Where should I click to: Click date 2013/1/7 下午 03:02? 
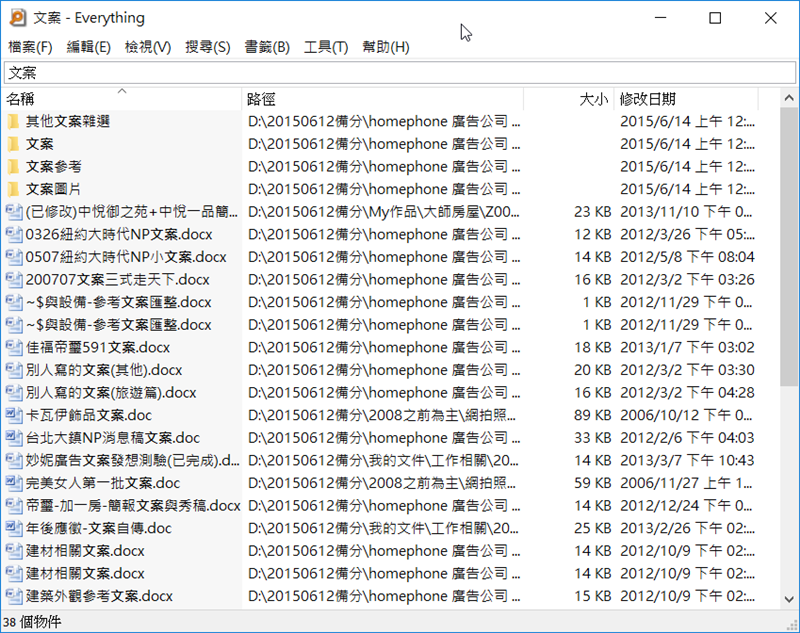tap(687, 347)
